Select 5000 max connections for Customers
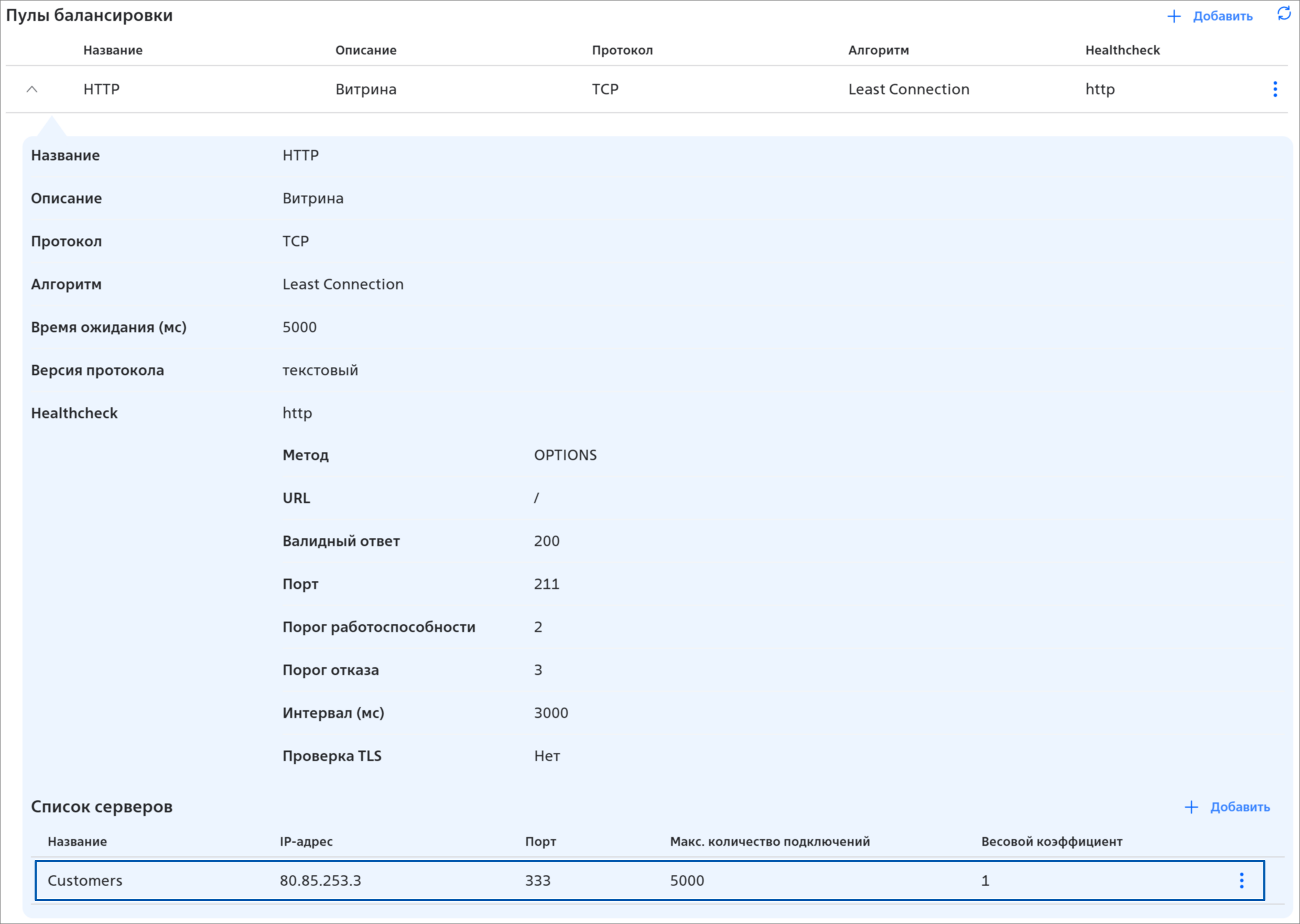The image size is (1300, 924). tap(687, 880)
